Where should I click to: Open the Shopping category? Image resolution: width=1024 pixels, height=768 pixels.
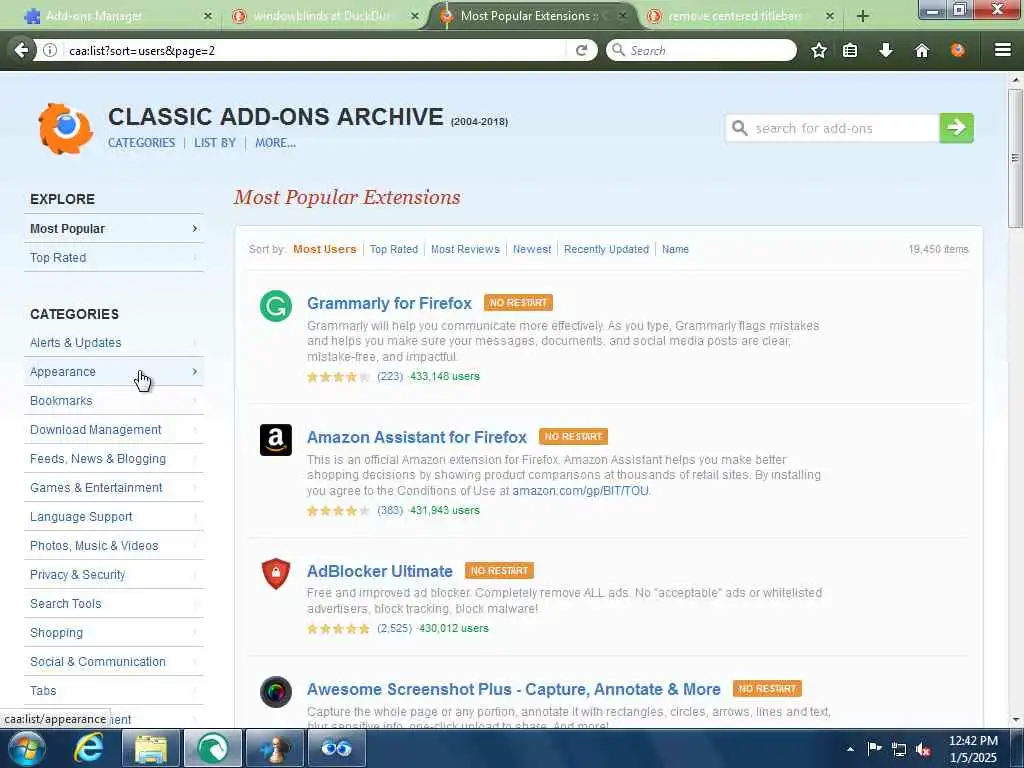coord(114,633)
